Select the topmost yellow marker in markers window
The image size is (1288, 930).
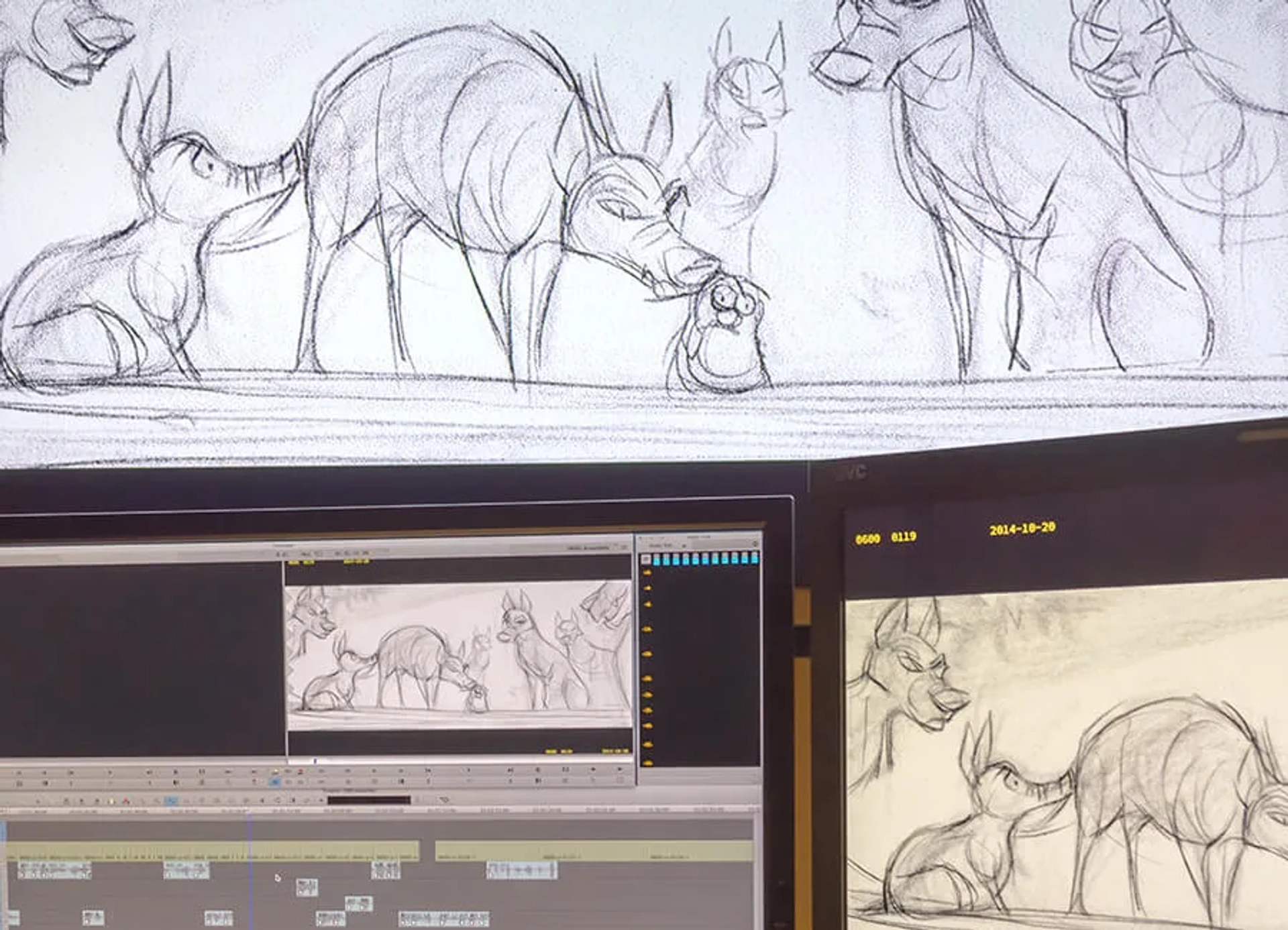coord(647,572)
